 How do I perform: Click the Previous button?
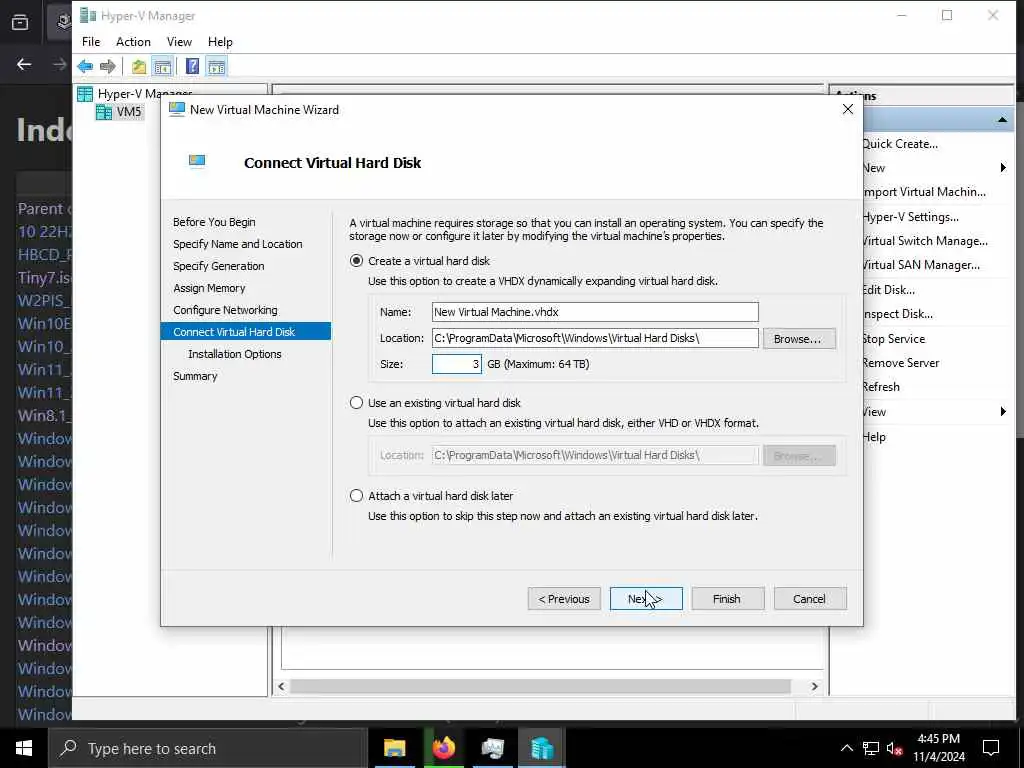coord(564,599)
